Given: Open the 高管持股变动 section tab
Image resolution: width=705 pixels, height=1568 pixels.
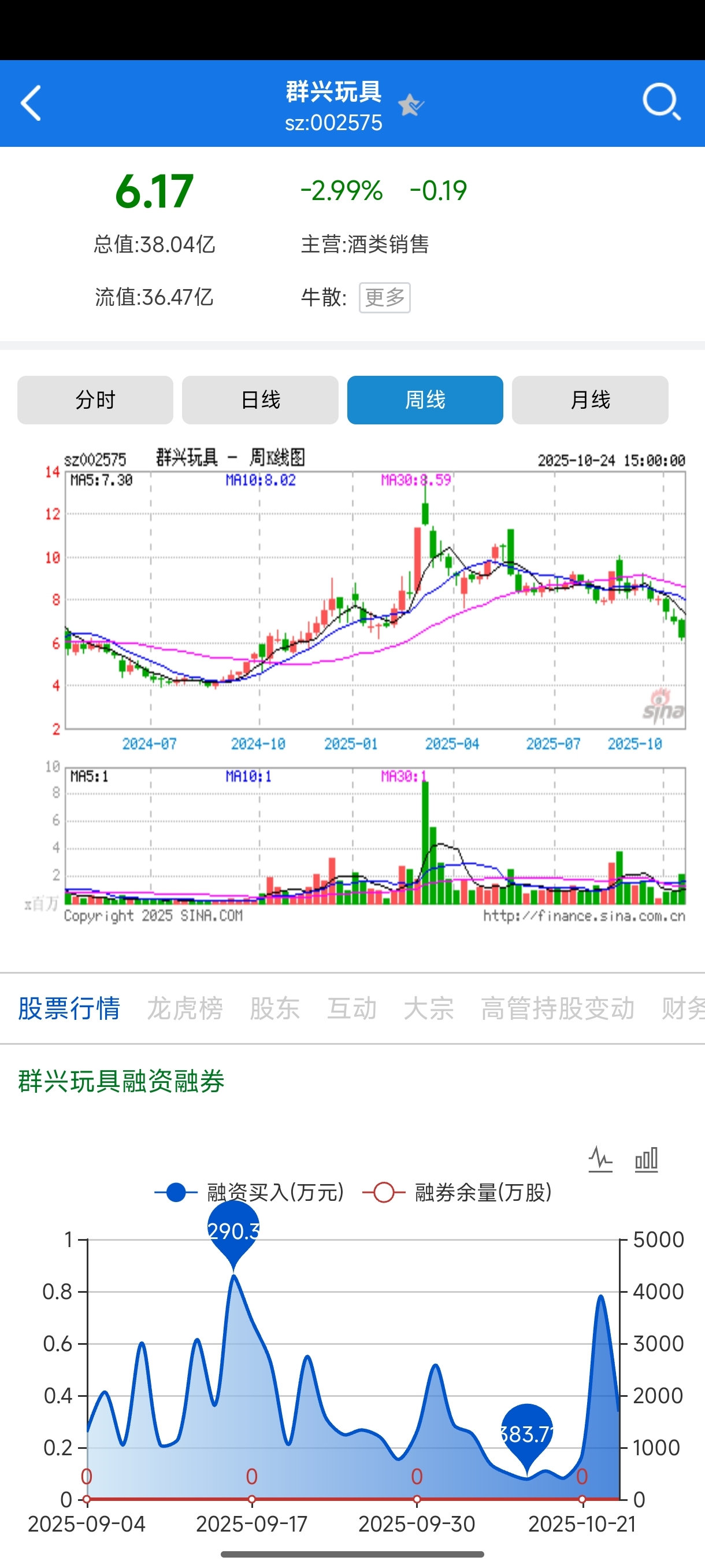Looking at the screenshot, I should 558,1008.
